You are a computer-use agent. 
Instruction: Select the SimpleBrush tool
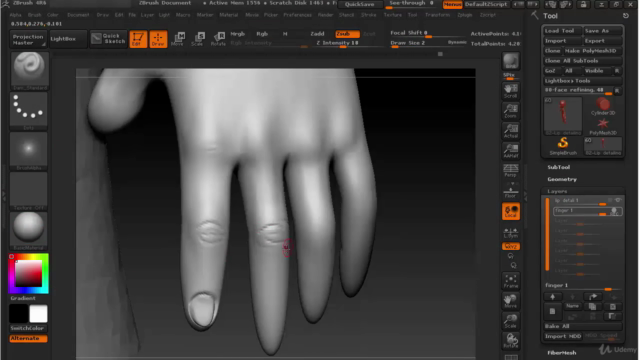(x=563, y=146)
